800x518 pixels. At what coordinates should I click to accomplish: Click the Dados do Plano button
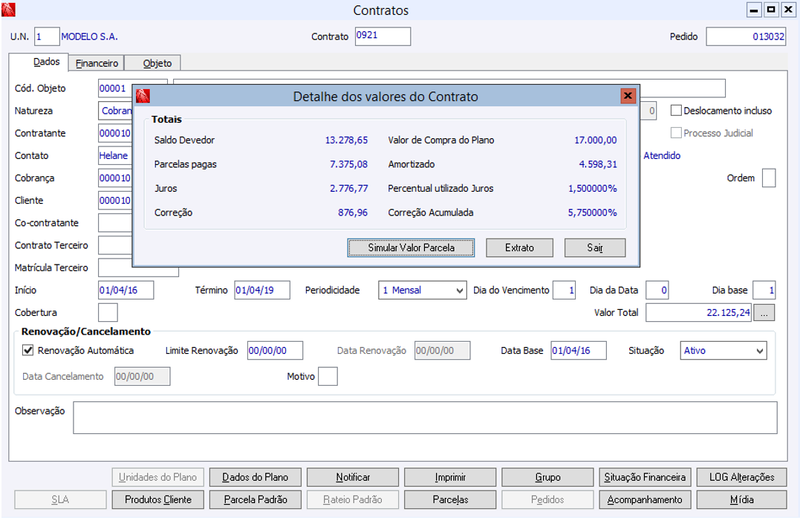pos(255,478)
